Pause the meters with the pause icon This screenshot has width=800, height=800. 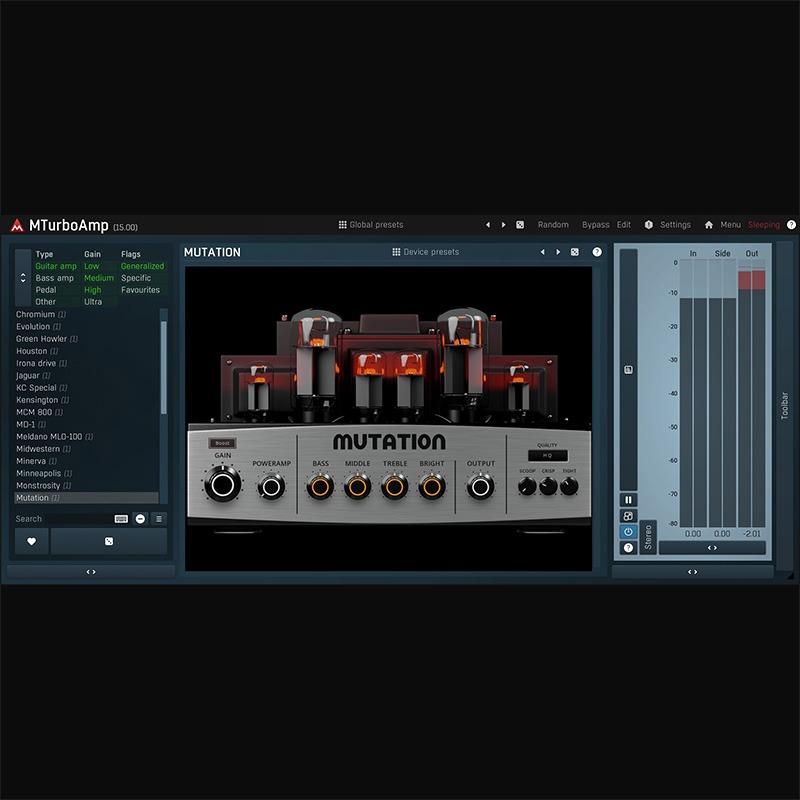click(629, 499)
